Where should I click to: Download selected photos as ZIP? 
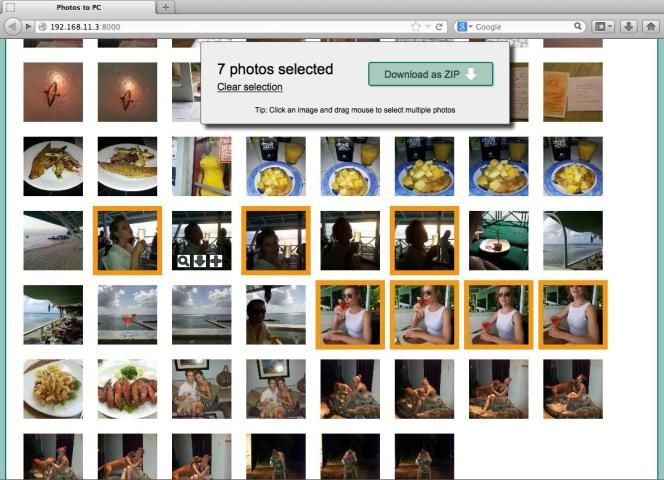[430, 74]
